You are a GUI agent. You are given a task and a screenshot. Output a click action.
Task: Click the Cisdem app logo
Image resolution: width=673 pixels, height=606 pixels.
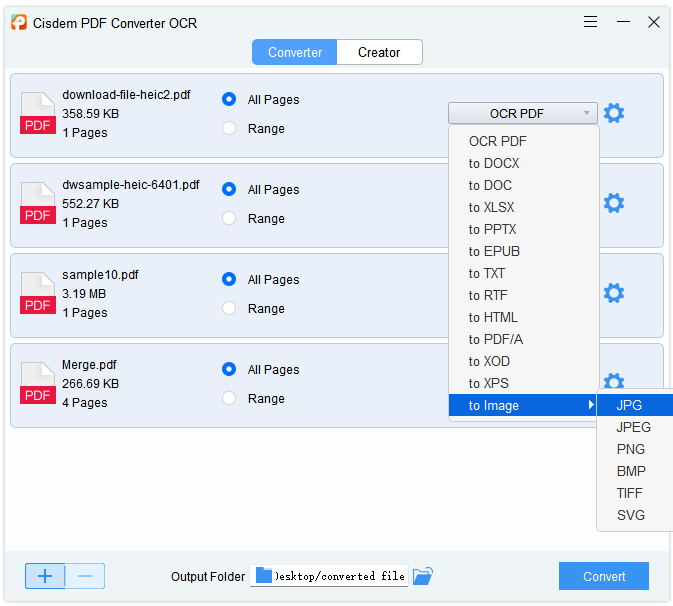19,22
